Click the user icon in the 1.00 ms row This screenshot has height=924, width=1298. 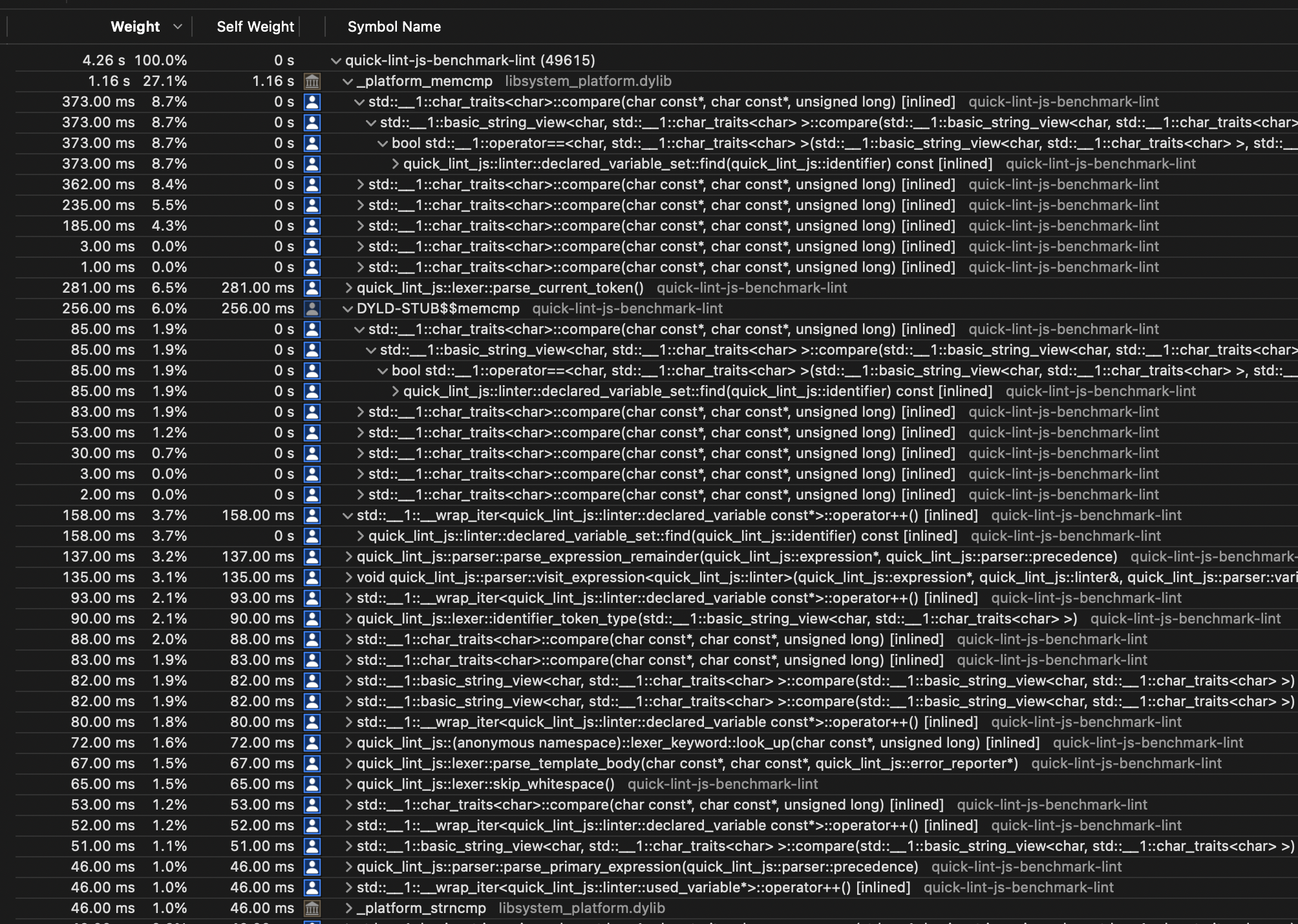pyautogui.click(x=312, y=267)
